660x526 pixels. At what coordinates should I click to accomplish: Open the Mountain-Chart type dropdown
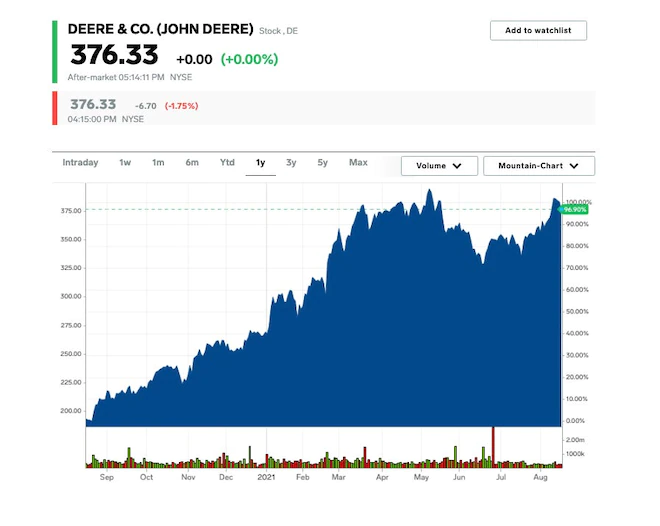tap(539, 166)
